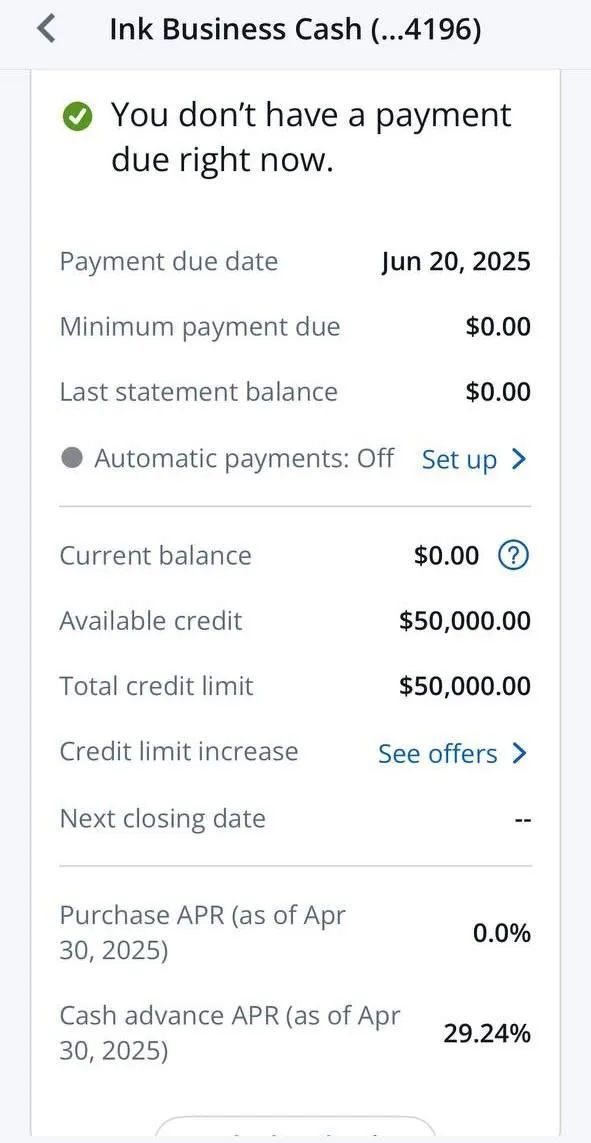Viewport: 591px width, 1143px height.
Task: Tap chevron next to Set up
Action: click(518, 459)
